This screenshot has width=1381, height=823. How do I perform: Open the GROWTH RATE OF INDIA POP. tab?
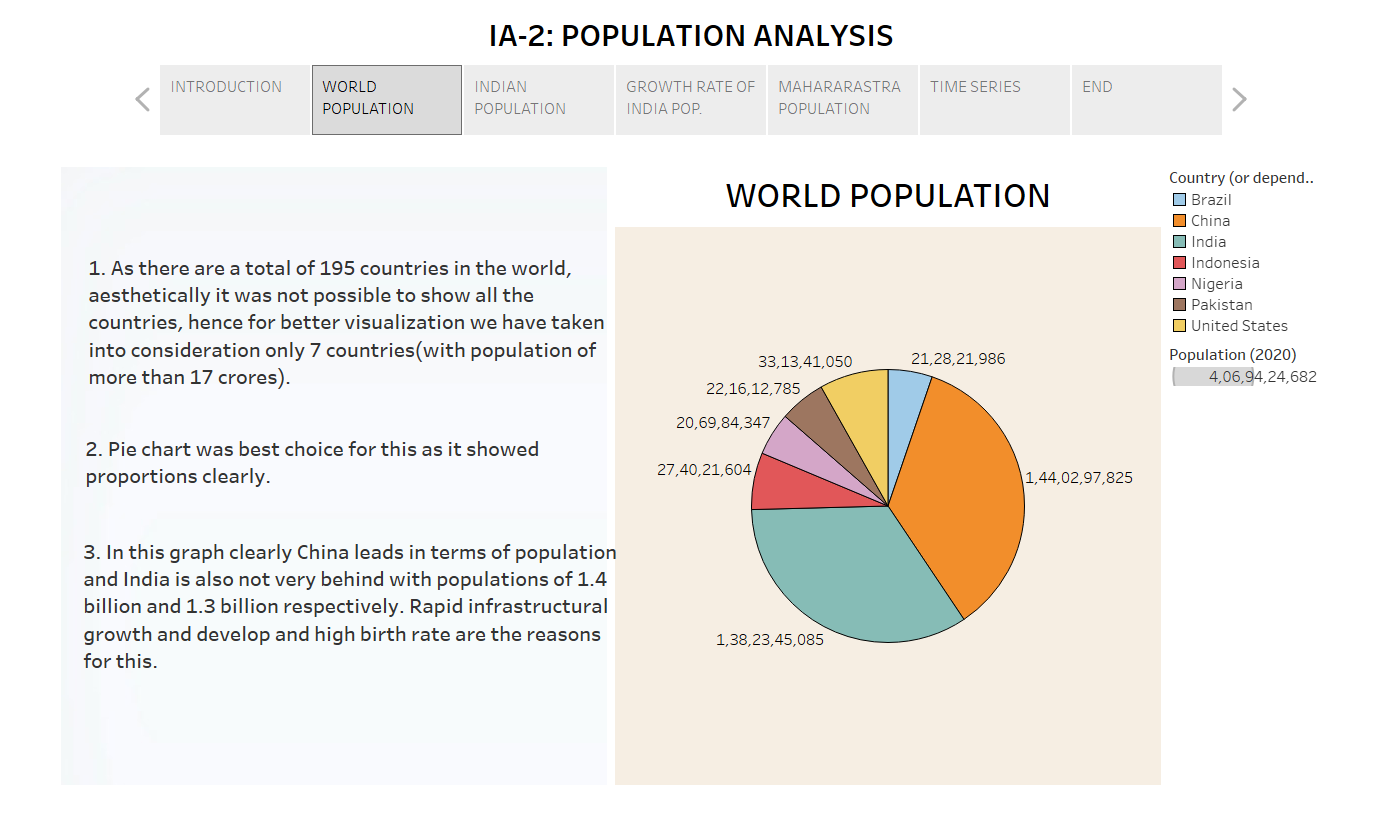pos(690,99)
